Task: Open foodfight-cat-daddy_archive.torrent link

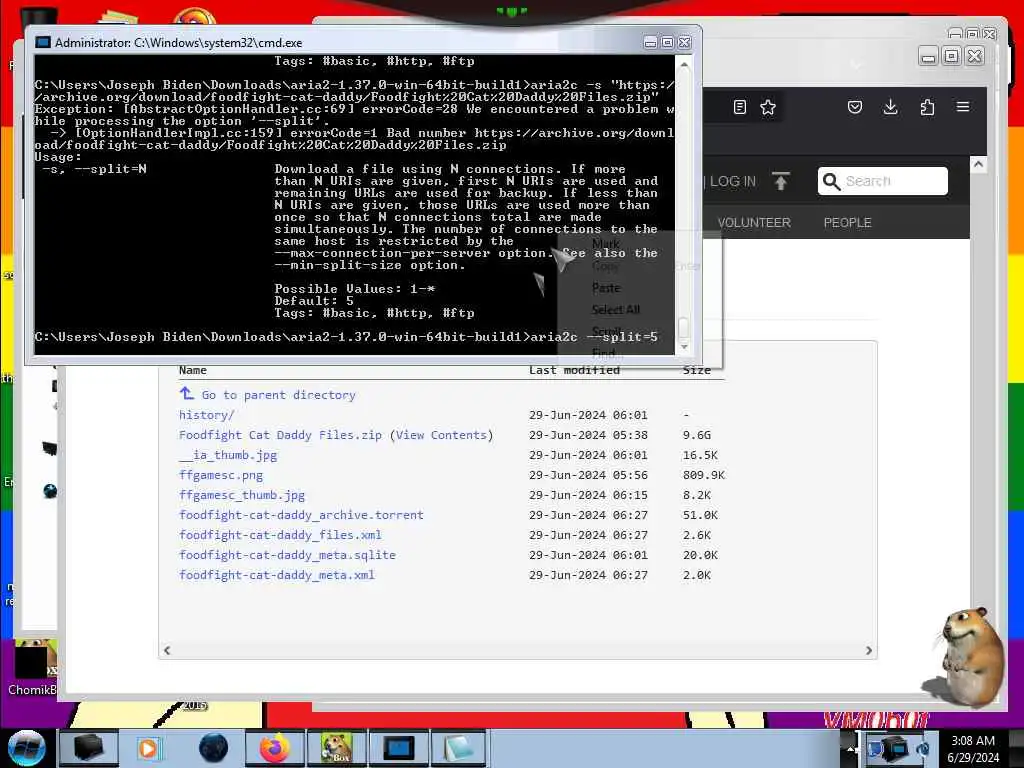Action: pyautogui.click(x=301, y=515)
